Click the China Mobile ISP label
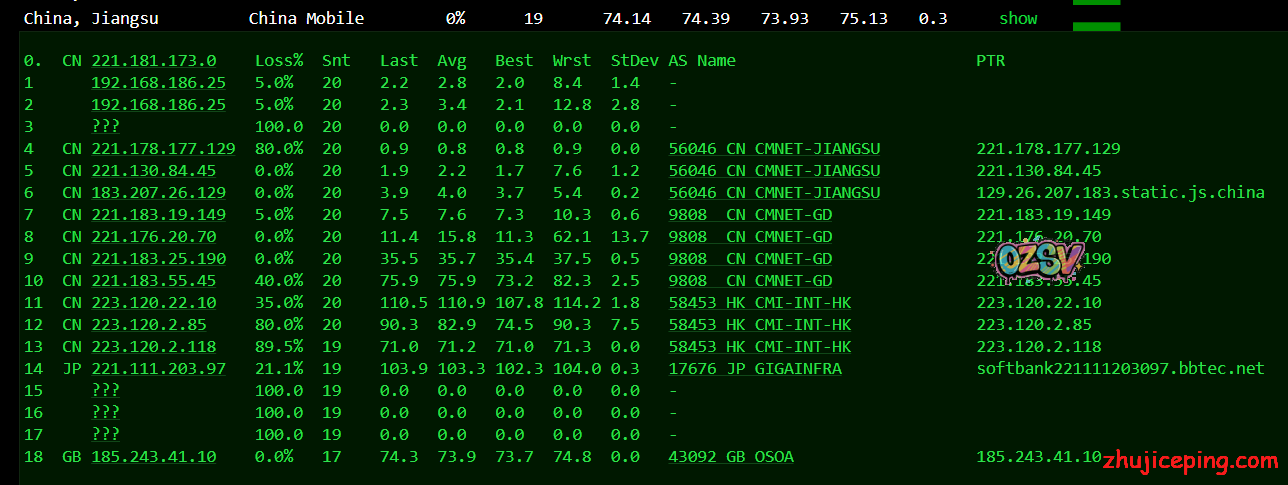 point(306,18)
